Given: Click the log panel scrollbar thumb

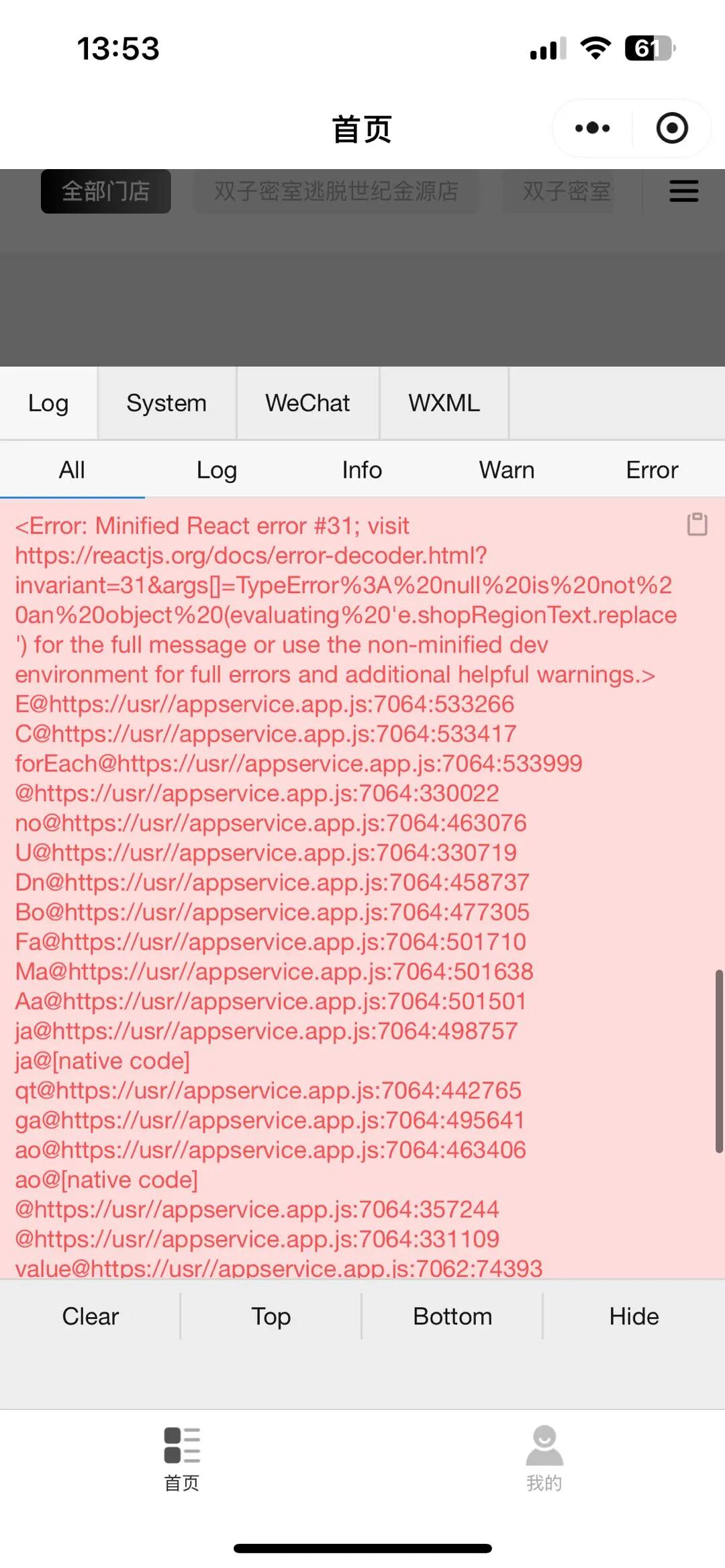Looking at the screenshot, I should coord(719,1061).
